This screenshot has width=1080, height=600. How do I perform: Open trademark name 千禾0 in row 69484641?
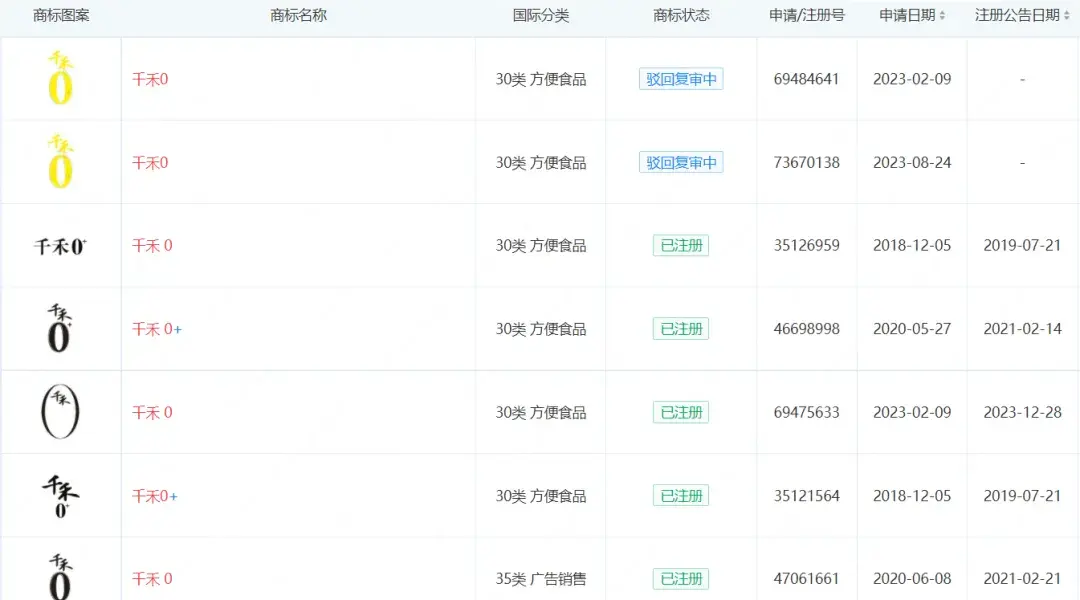click(150, 79)
